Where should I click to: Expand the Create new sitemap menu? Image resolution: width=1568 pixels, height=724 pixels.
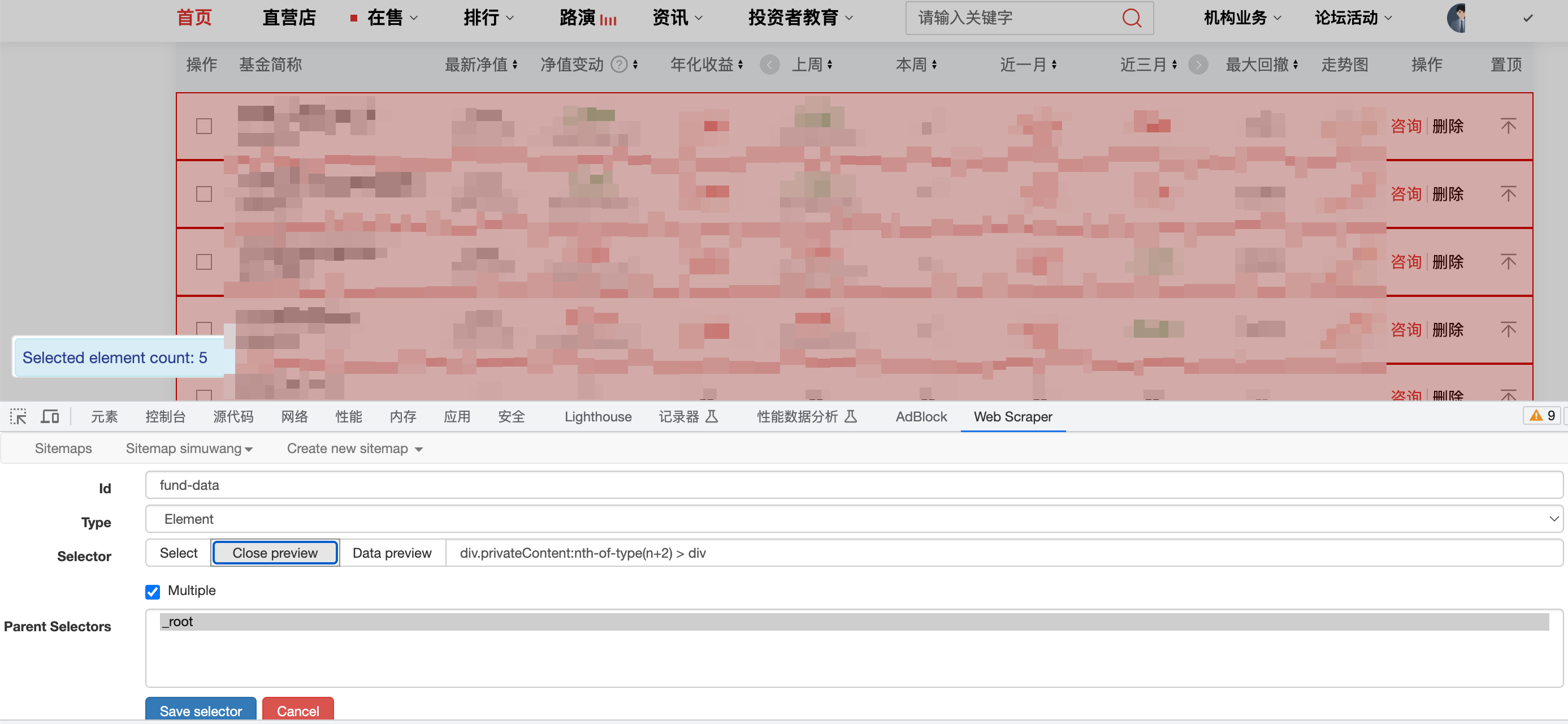354,448
